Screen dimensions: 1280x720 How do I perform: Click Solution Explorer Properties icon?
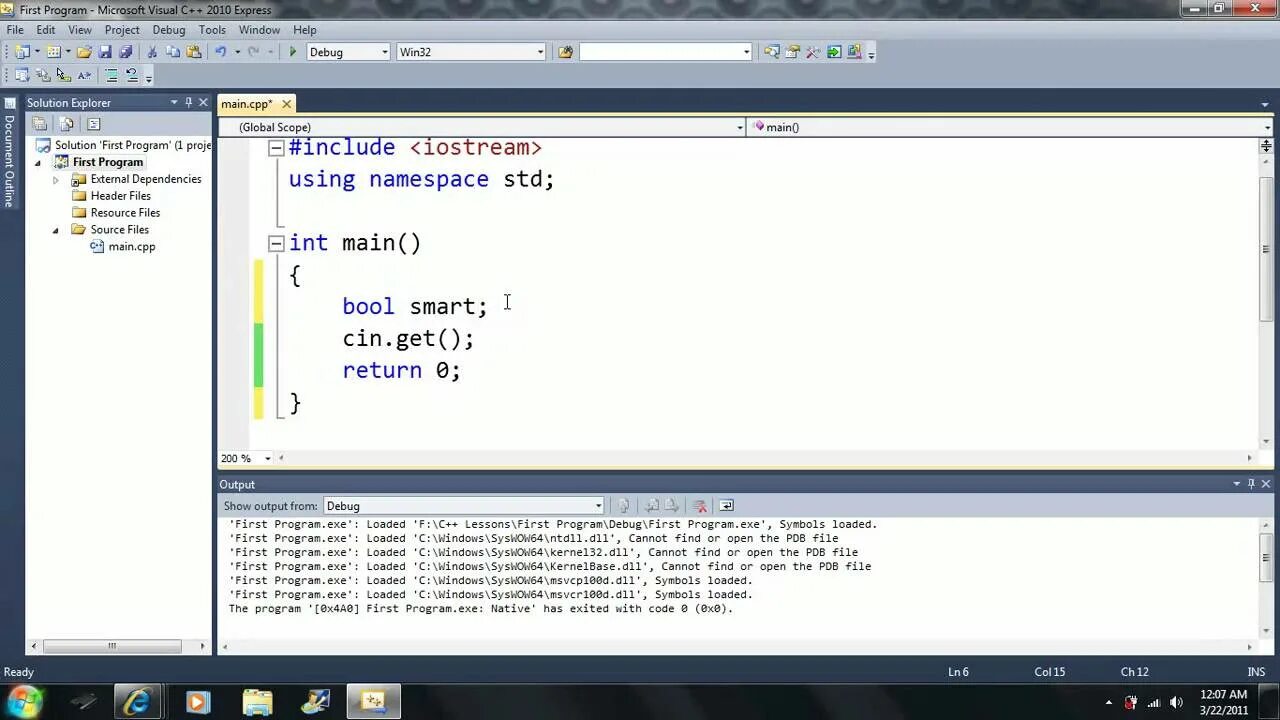[39, 124]
